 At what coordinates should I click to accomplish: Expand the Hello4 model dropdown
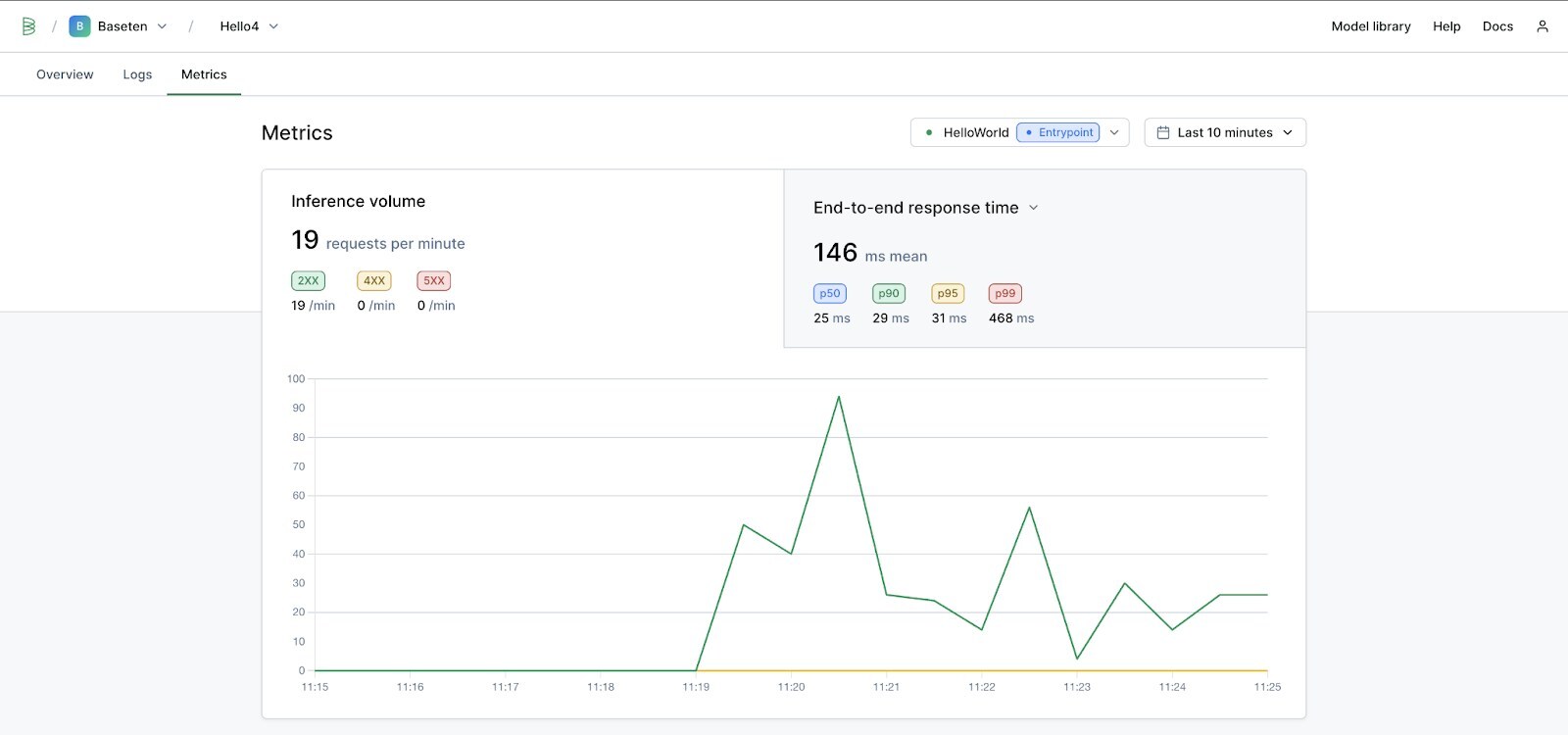(x=273, y=26)
